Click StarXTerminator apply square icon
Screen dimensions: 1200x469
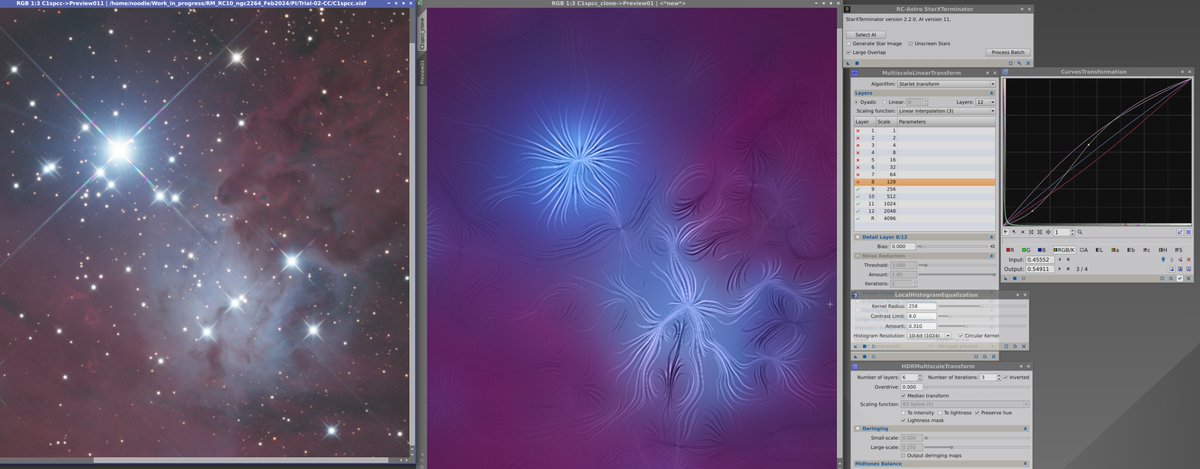pos(857,63)
